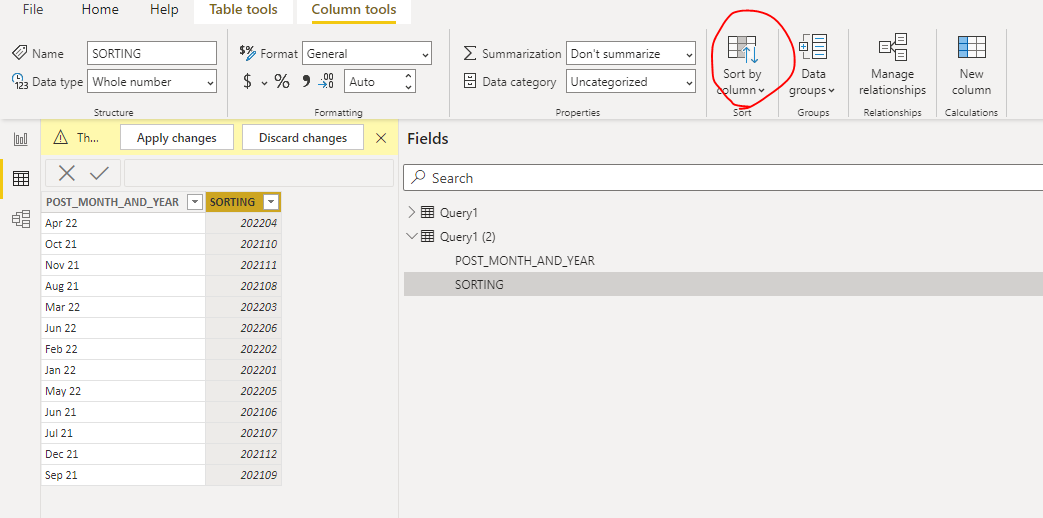
Task: Open the File menu
Action: click(x=33, y=10)
